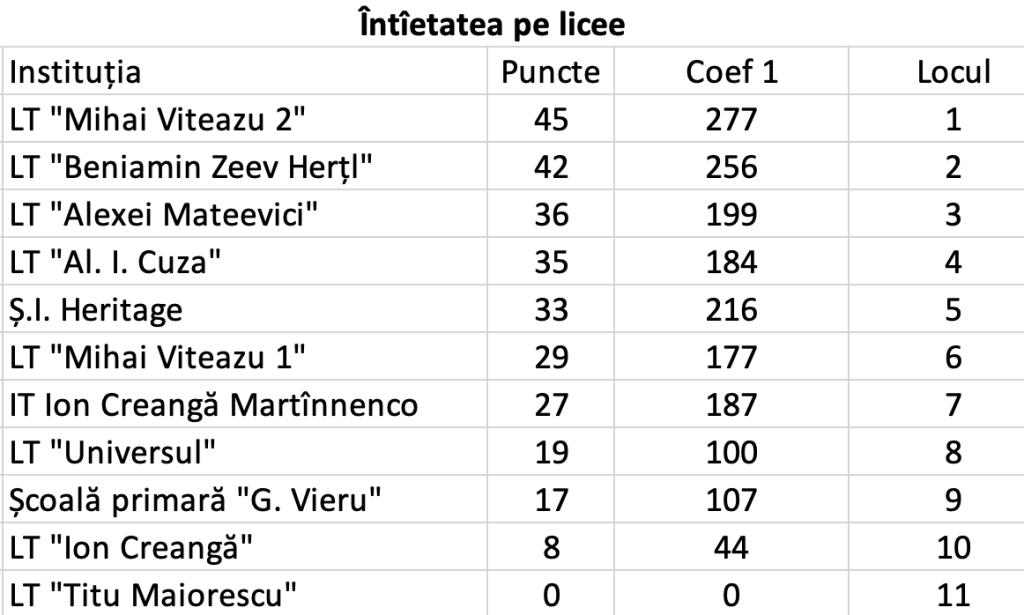
Task: Click the title "Întîetatea pe licee"
Action: click(490, 25)
